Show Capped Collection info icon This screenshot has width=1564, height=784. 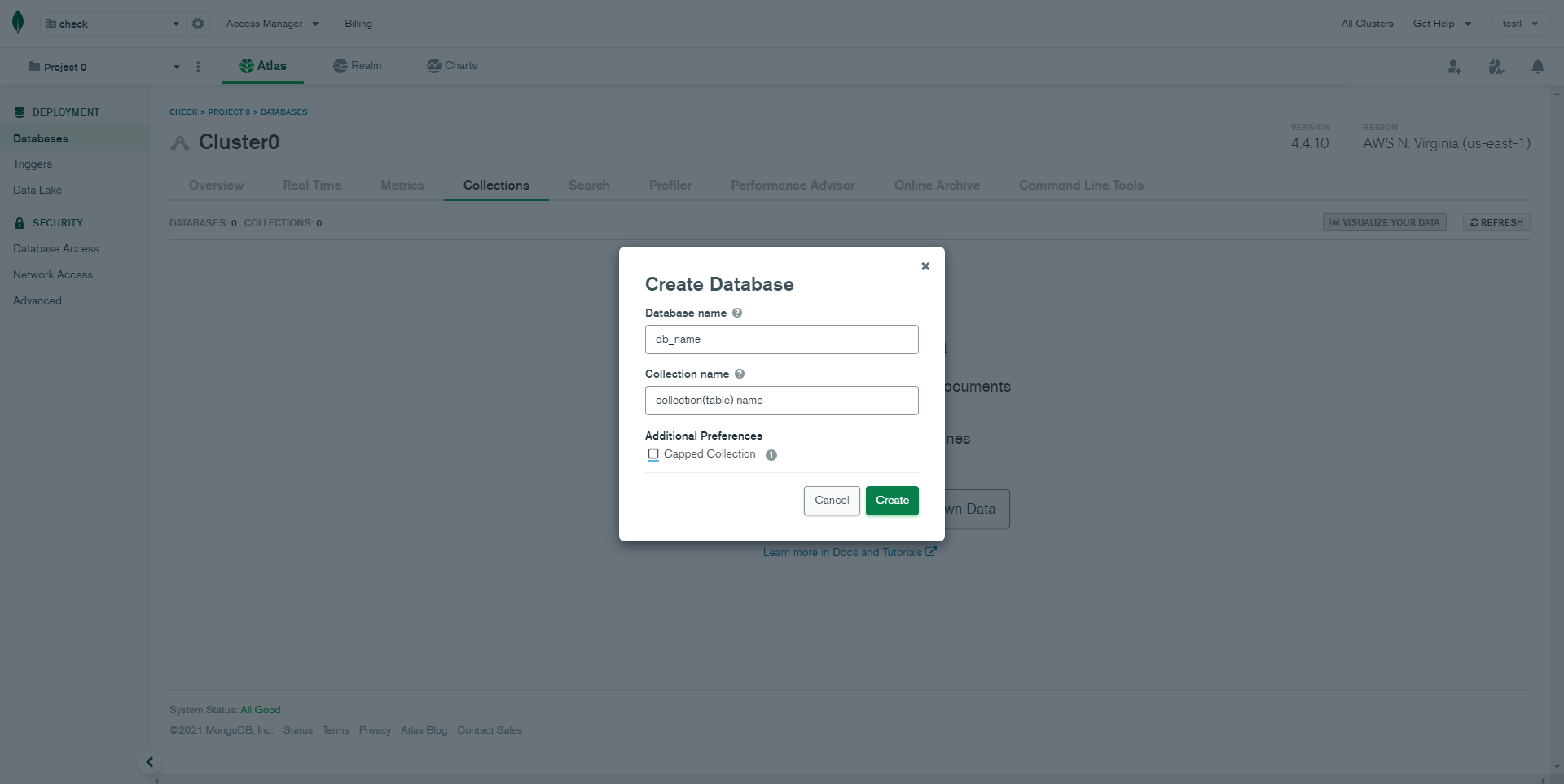click(x=771, y=455)
